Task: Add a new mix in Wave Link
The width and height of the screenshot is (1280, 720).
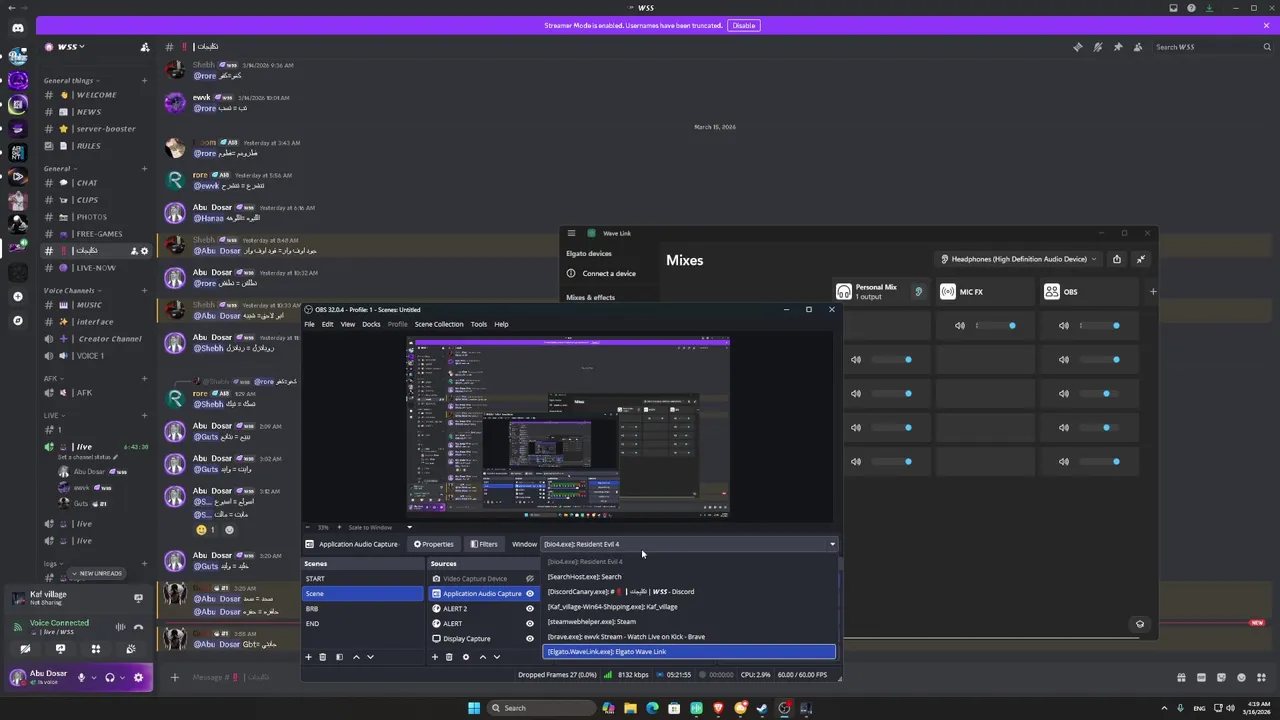Action: click(x=1153, y=292)
